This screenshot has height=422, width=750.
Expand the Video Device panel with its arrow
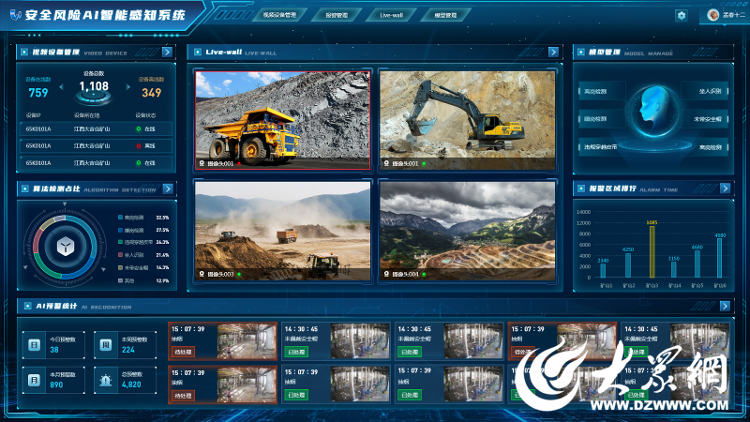tap(167, 52)
